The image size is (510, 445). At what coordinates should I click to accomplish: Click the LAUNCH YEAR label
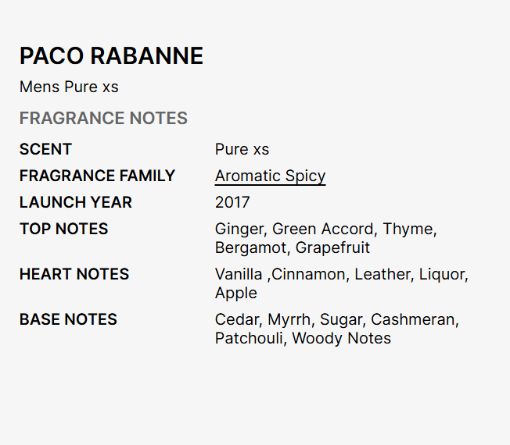pos(76,202)
